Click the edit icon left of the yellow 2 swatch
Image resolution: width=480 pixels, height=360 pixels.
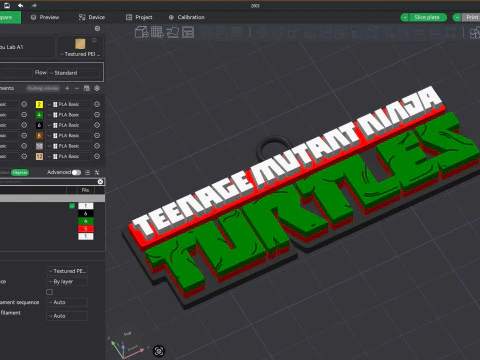pos(24,104)
